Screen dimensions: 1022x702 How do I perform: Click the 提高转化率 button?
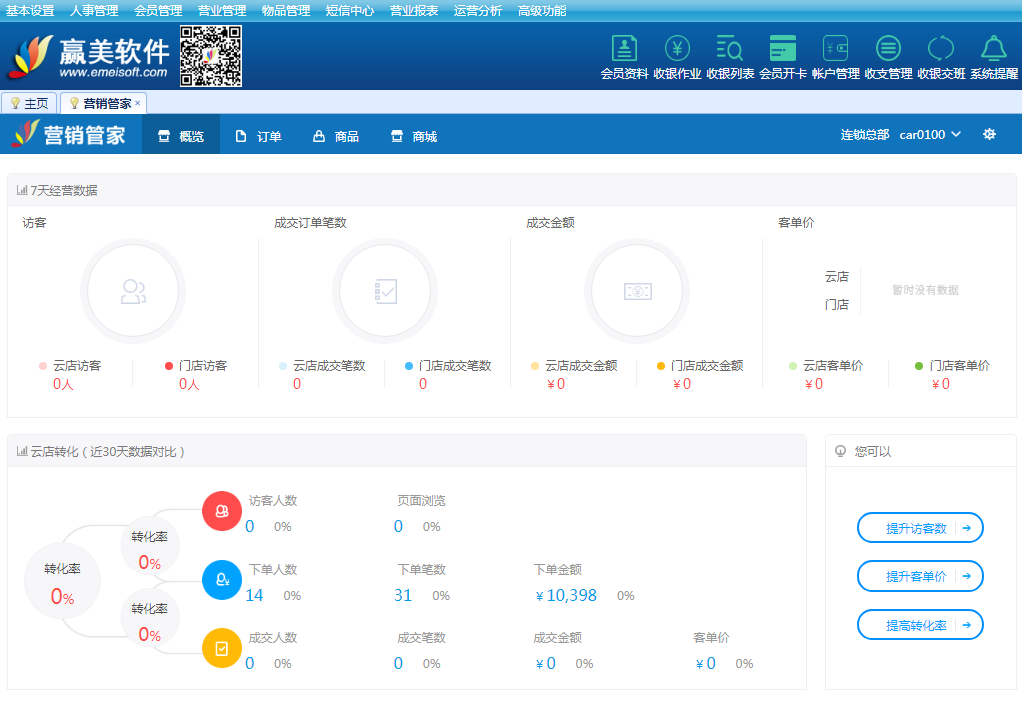[920, 625]
